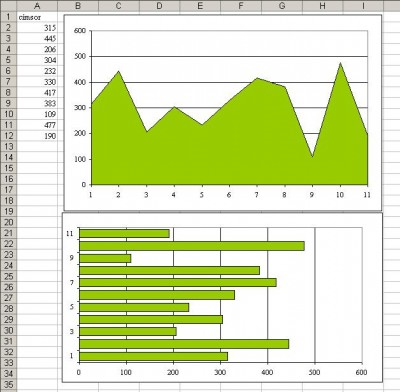Image resolution: width=400 pixels, height=392 pixels.
Task: Click the cell with value 190
Action: [x=37, y=136]
